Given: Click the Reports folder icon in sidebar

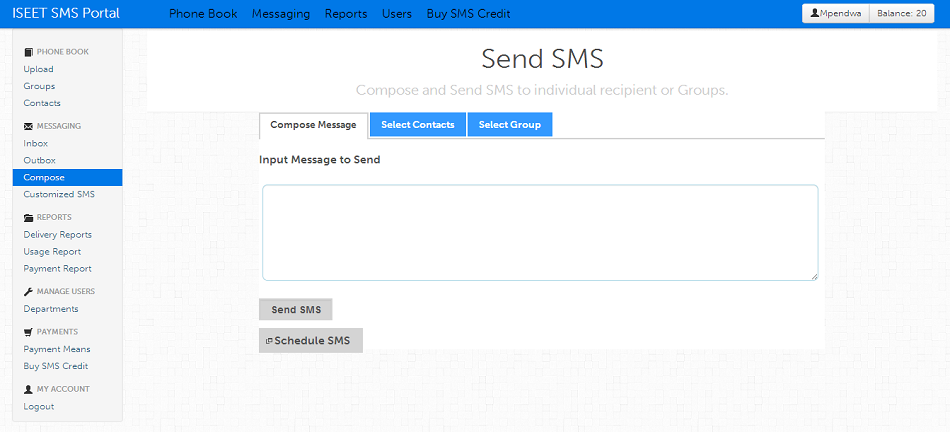Looking at the screenshot, I should (x=28, y=217).
